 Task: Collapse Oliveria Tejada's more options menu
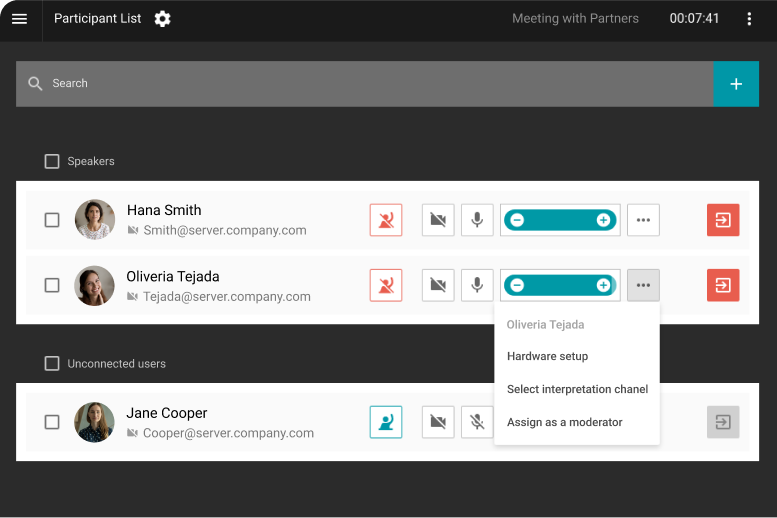643,285
